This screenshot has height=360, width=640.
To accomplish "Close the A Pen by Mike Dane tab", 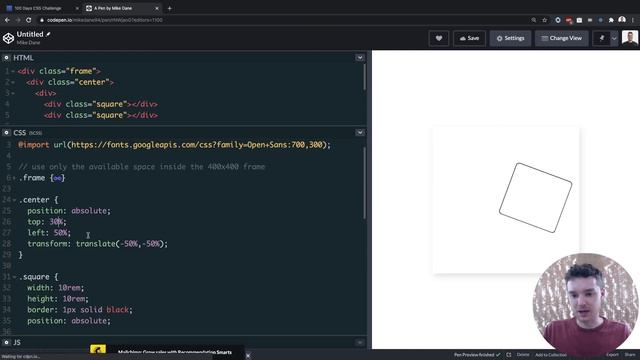I will tap(157, 8).
